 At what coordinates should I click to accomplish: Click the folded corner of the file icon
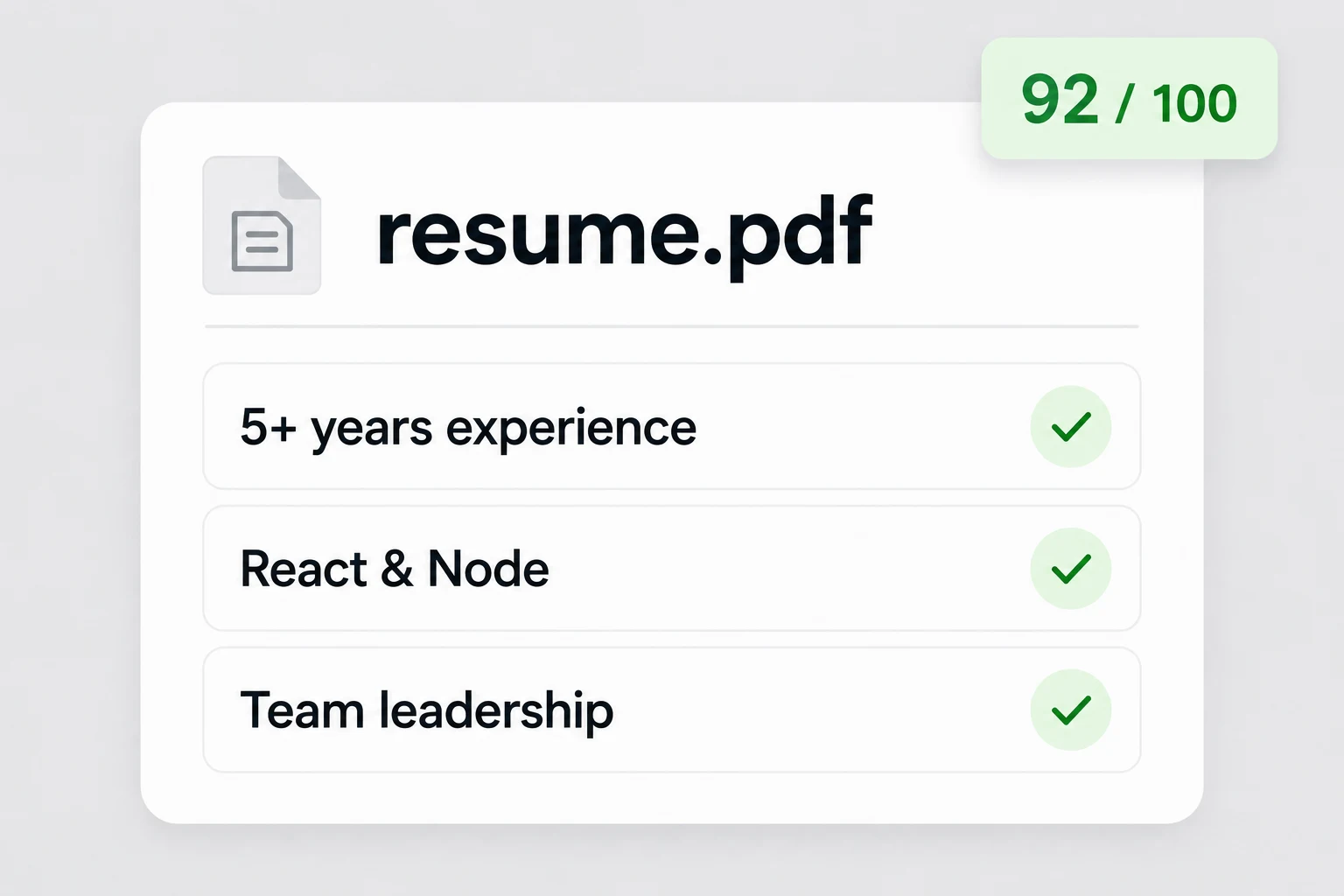(x=299, y=178)
